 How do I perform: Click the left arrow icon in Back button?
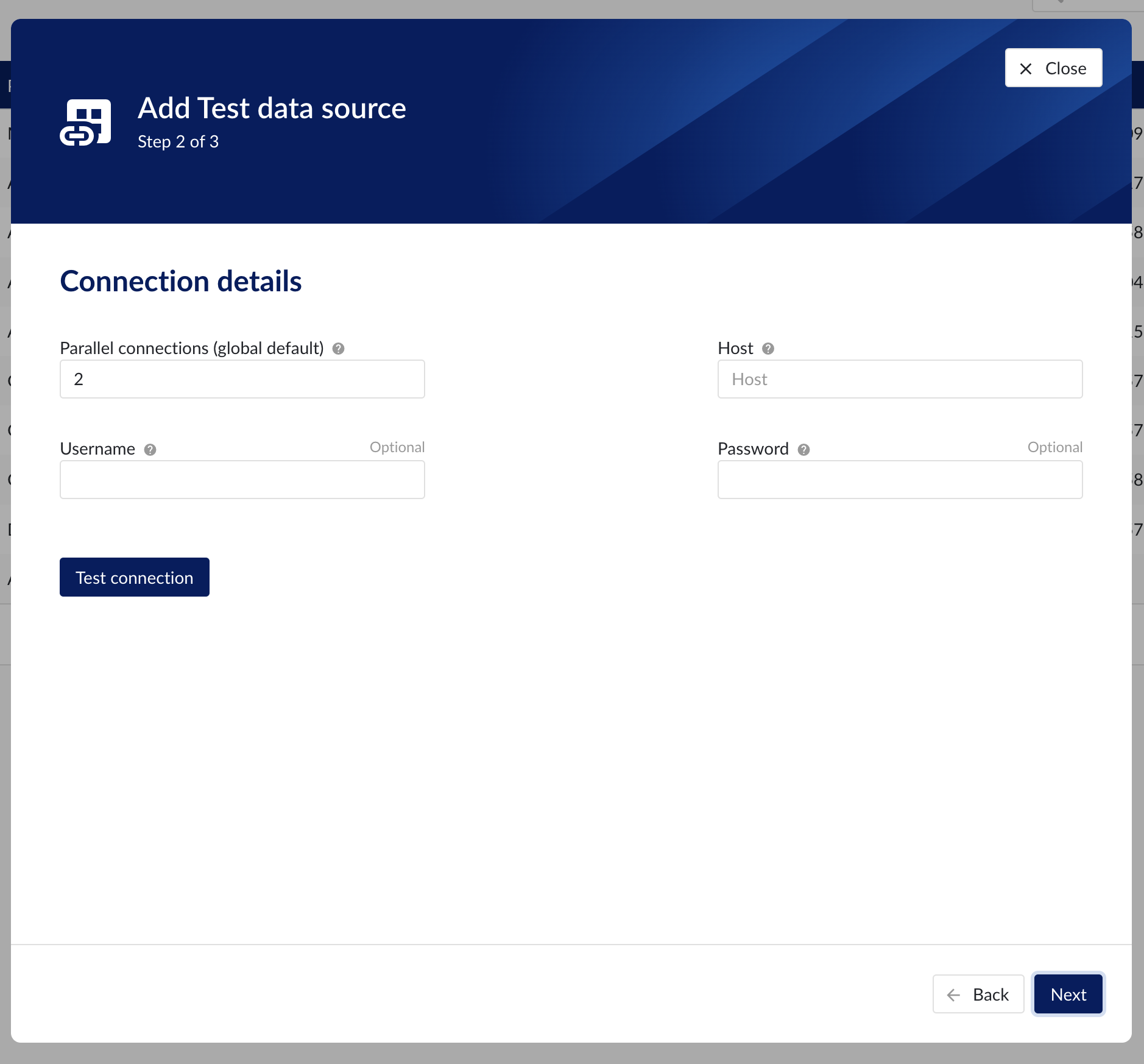click(x=955, y=994)
